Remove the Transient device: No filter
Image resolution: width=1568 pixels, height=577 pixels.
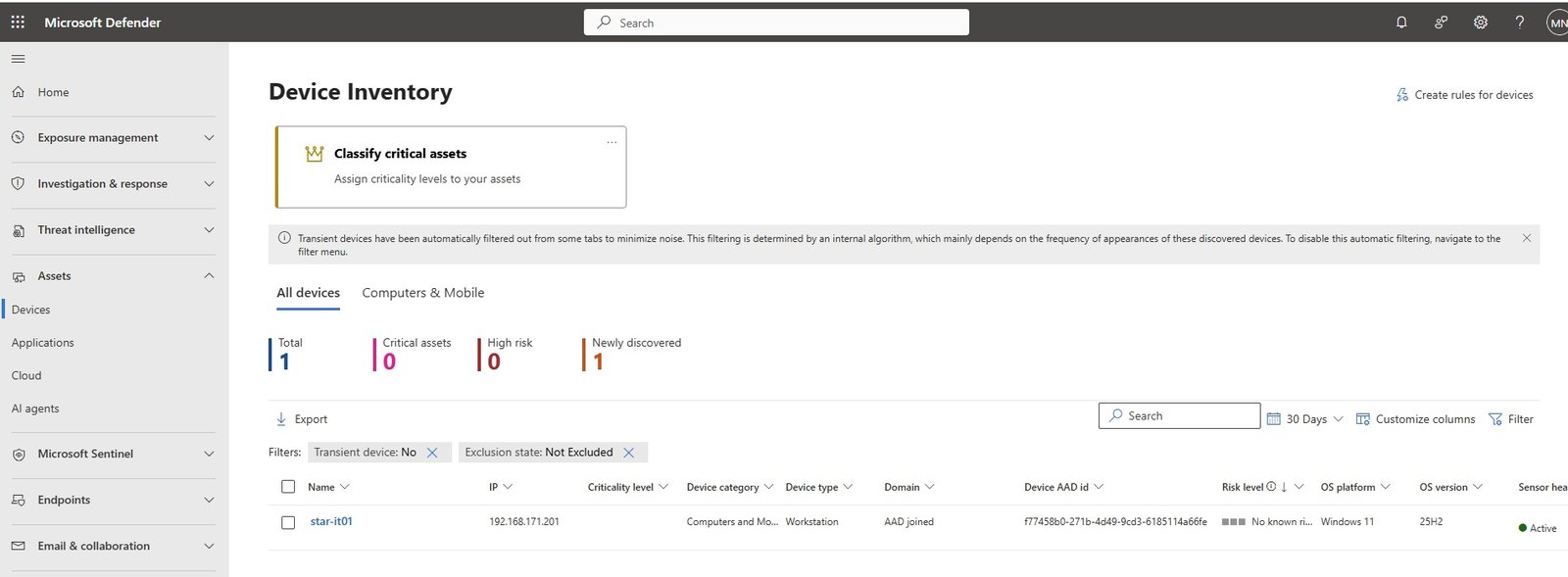(432, 453)
